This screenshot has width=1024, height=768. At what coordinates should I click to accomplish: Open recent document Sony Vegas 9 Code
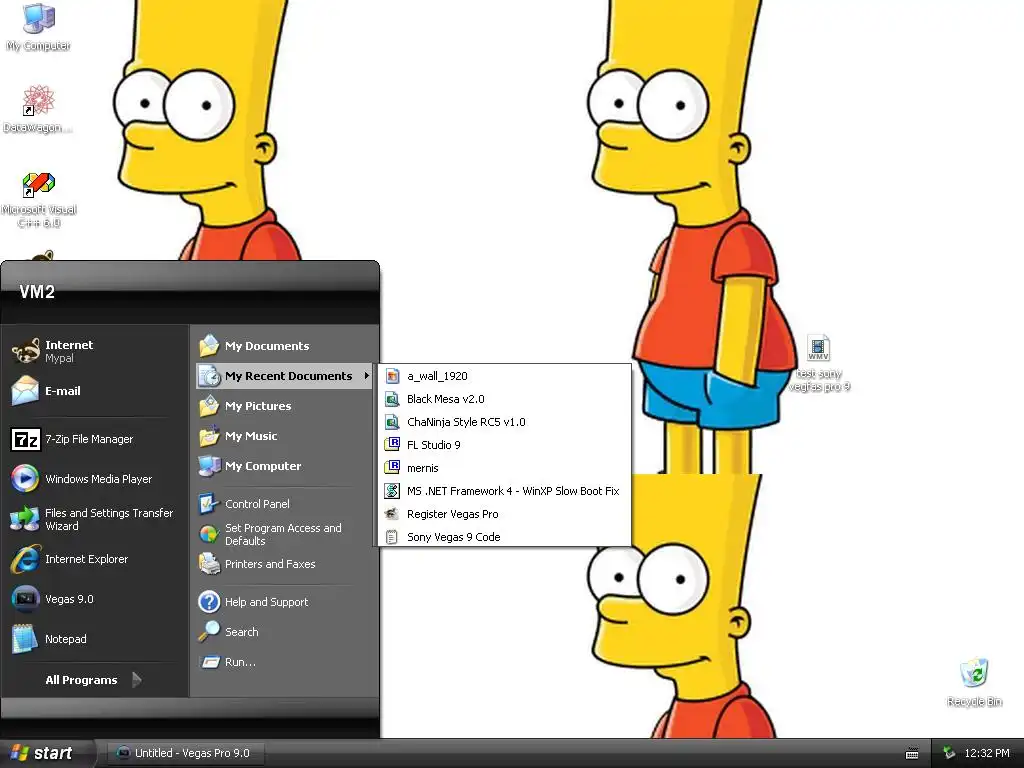[505, 537]
